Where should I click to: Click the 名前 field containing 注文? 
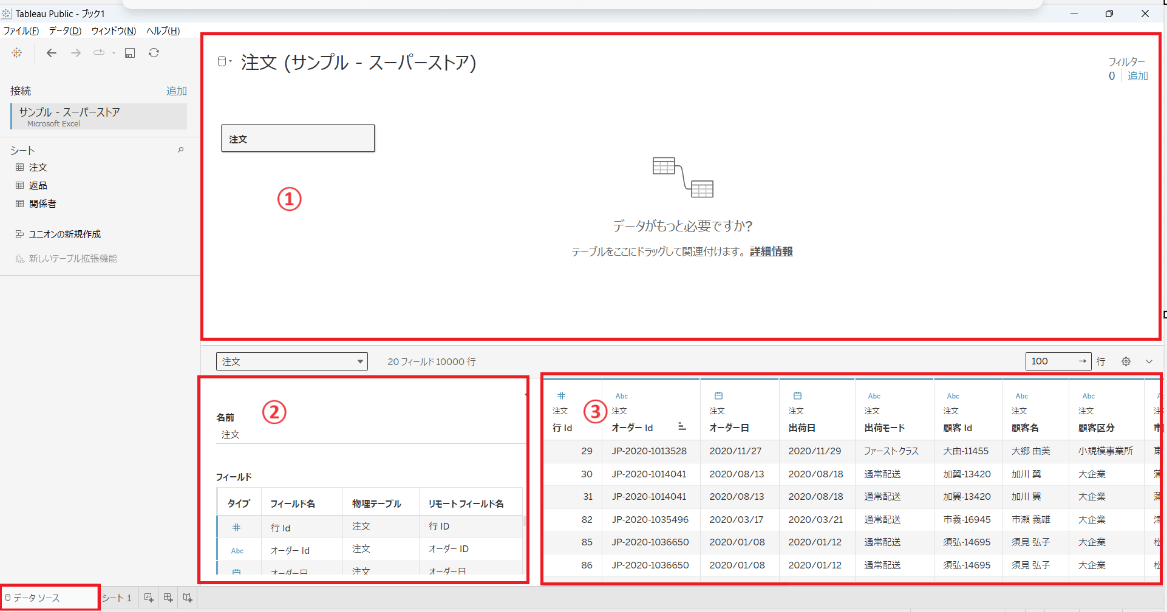371,435
